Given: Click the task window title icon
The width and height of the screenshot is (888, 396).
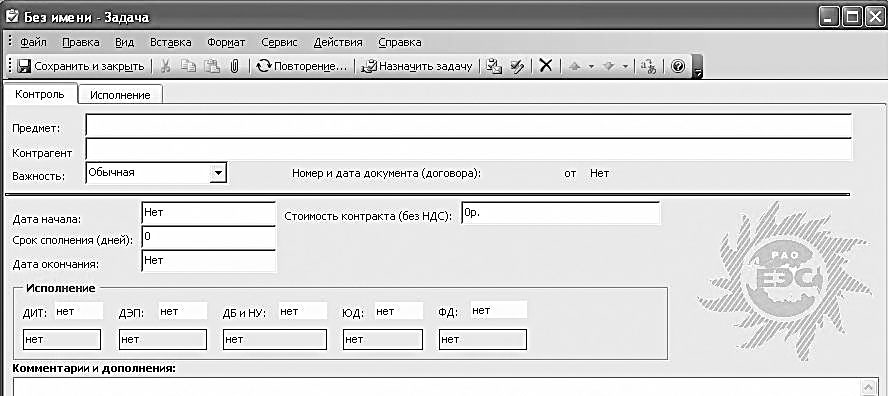Looking at the screenshot, I should [12, 16].
